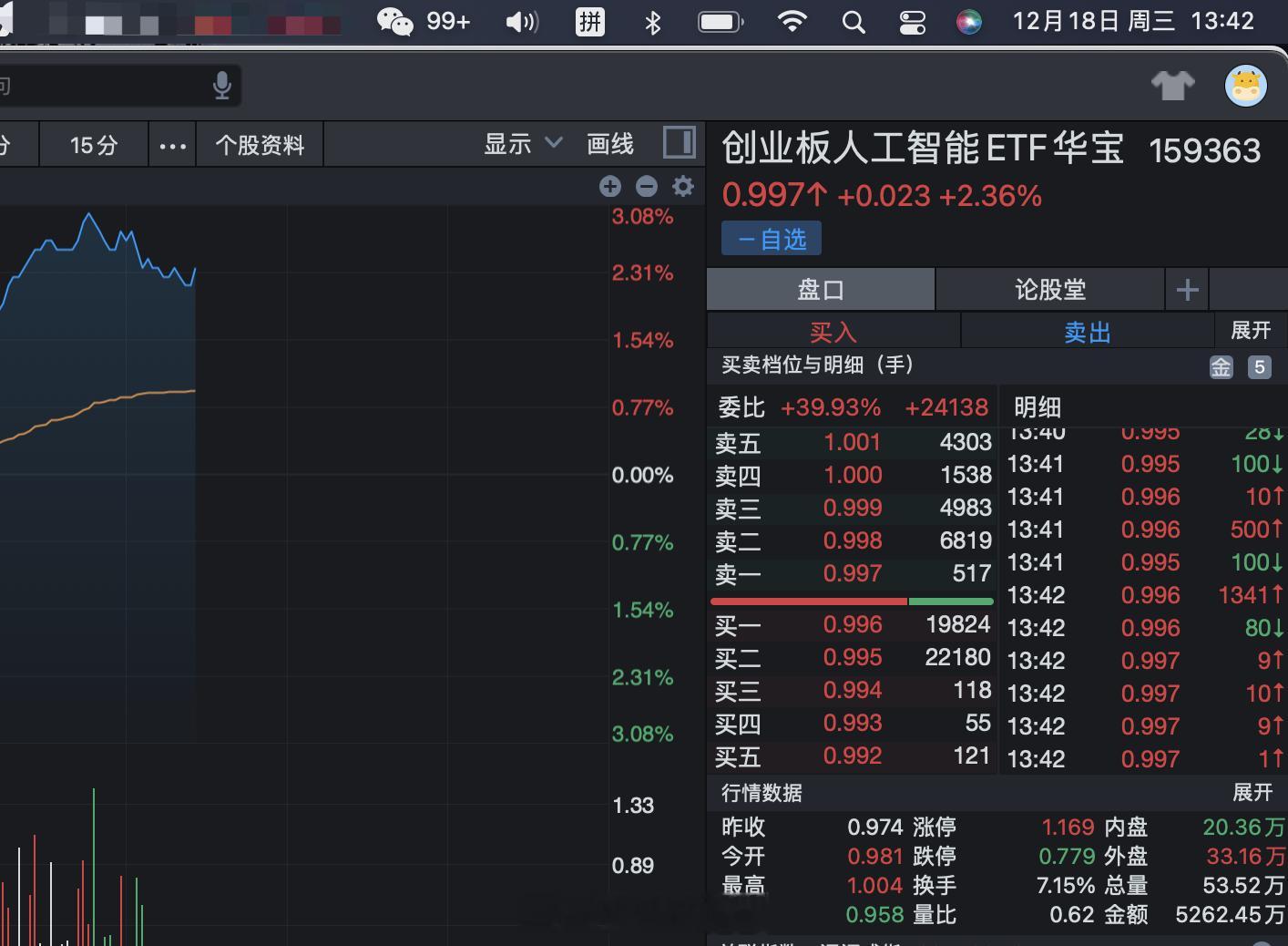1288x946 pixels.
Task: Add a new panel tab with plus
Action: (1187, 290)
